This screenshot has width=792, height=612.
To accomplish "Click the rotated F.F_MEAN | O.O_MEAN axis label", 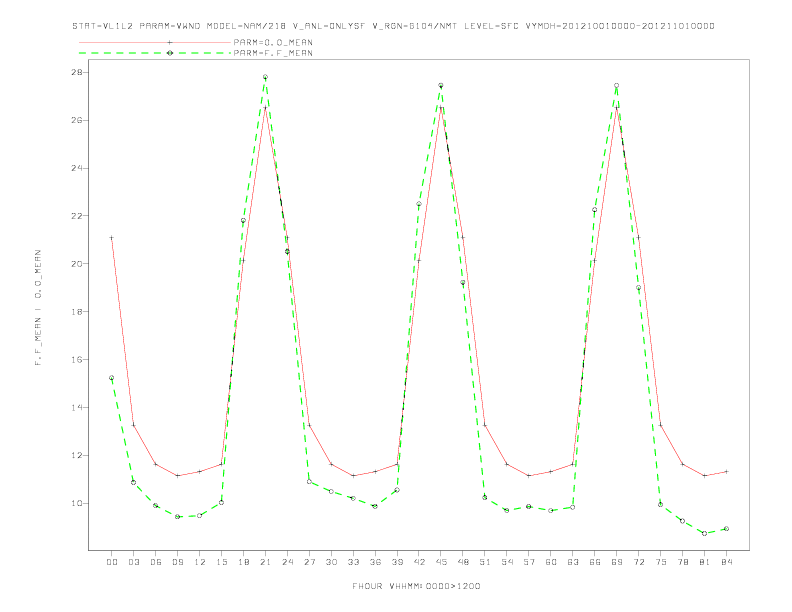I will pos(38,307).
